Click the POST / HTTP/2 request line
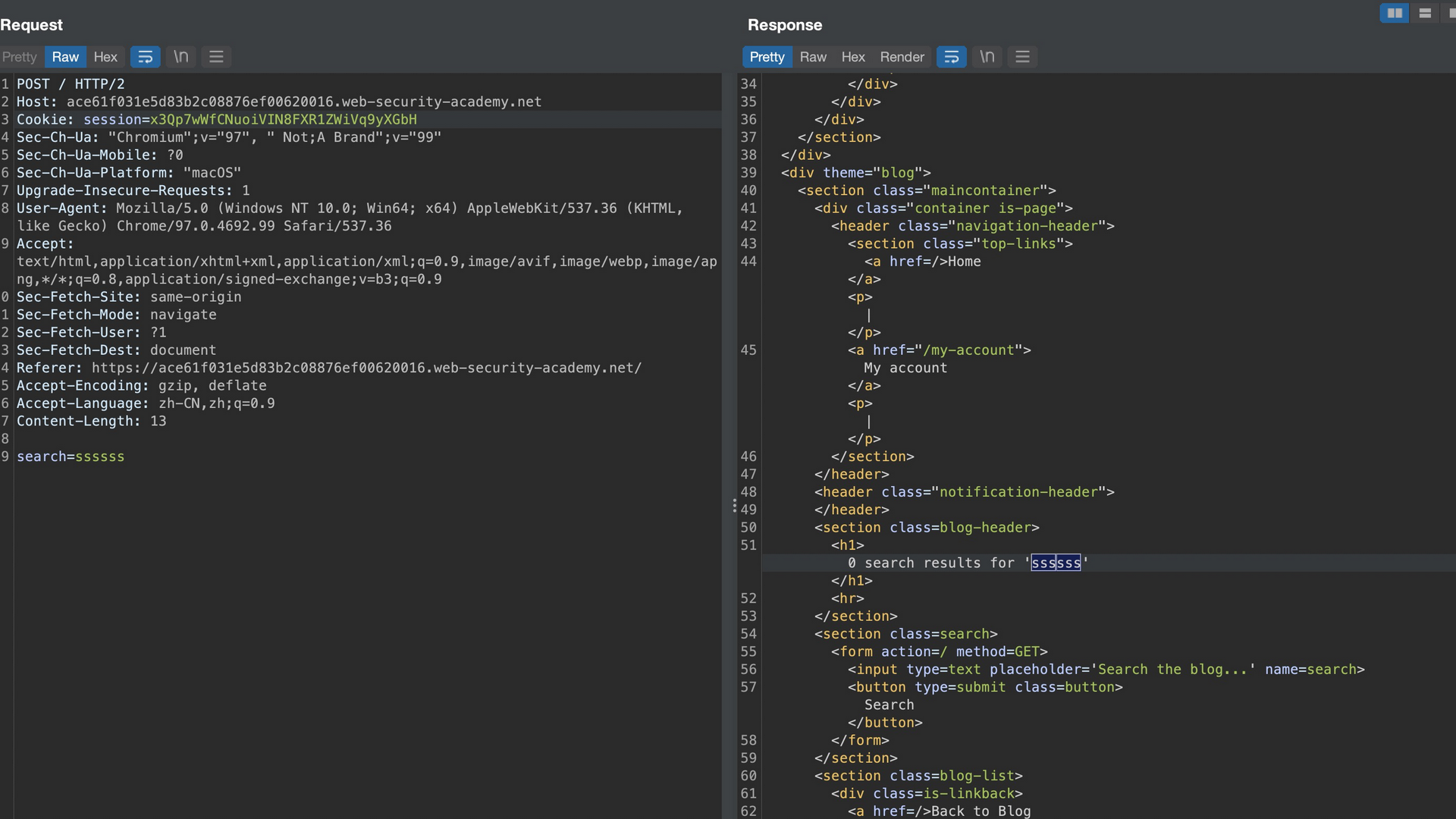1456x819 pixels. tap(71, 84)
